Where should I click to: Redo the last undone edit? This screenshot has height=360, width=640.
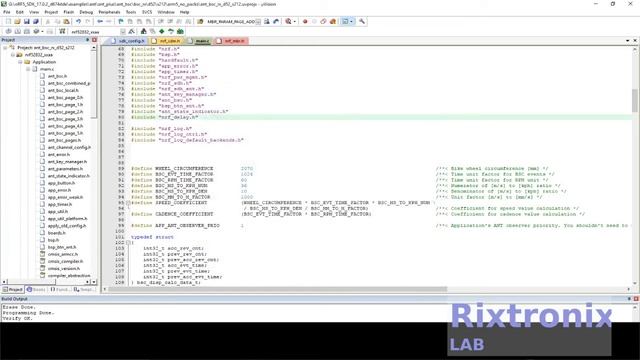87,21
